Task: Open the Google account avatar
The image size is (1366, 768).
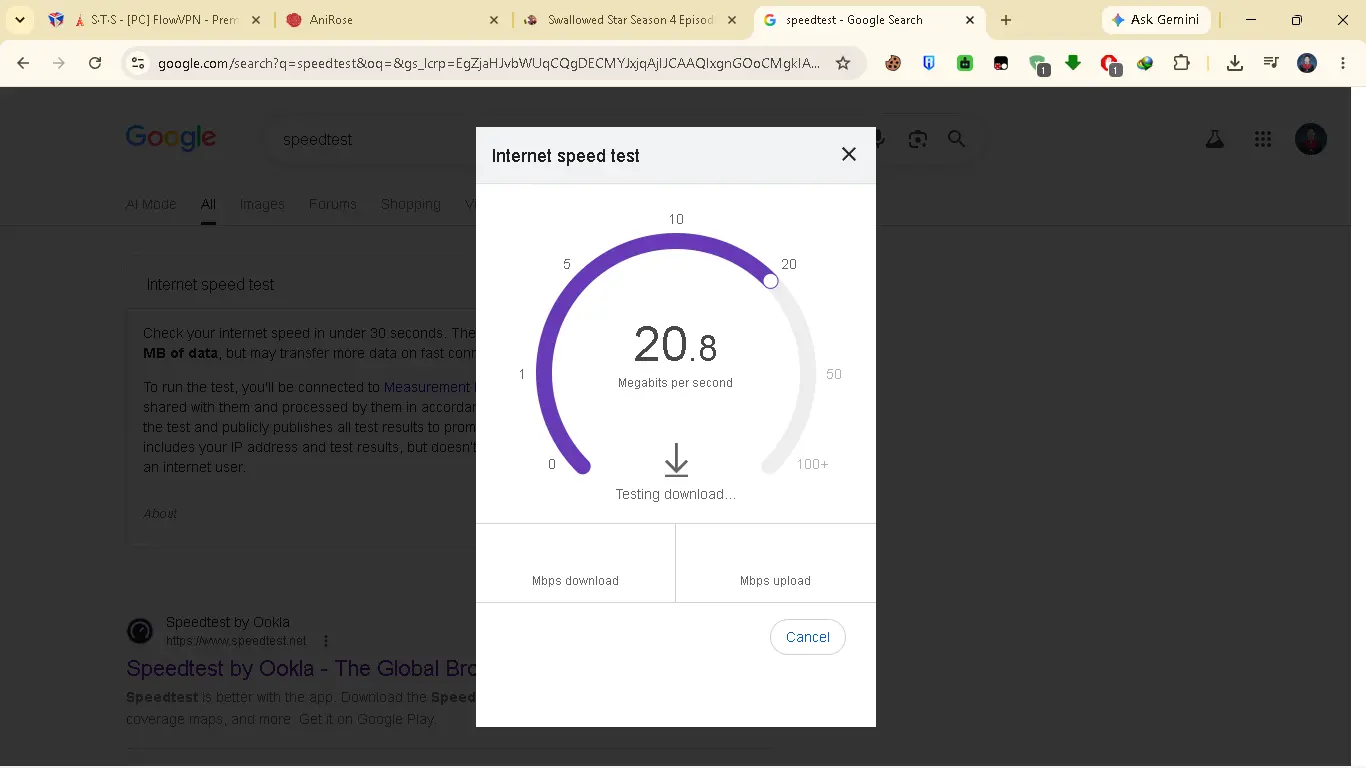Action: (1311, 139)
